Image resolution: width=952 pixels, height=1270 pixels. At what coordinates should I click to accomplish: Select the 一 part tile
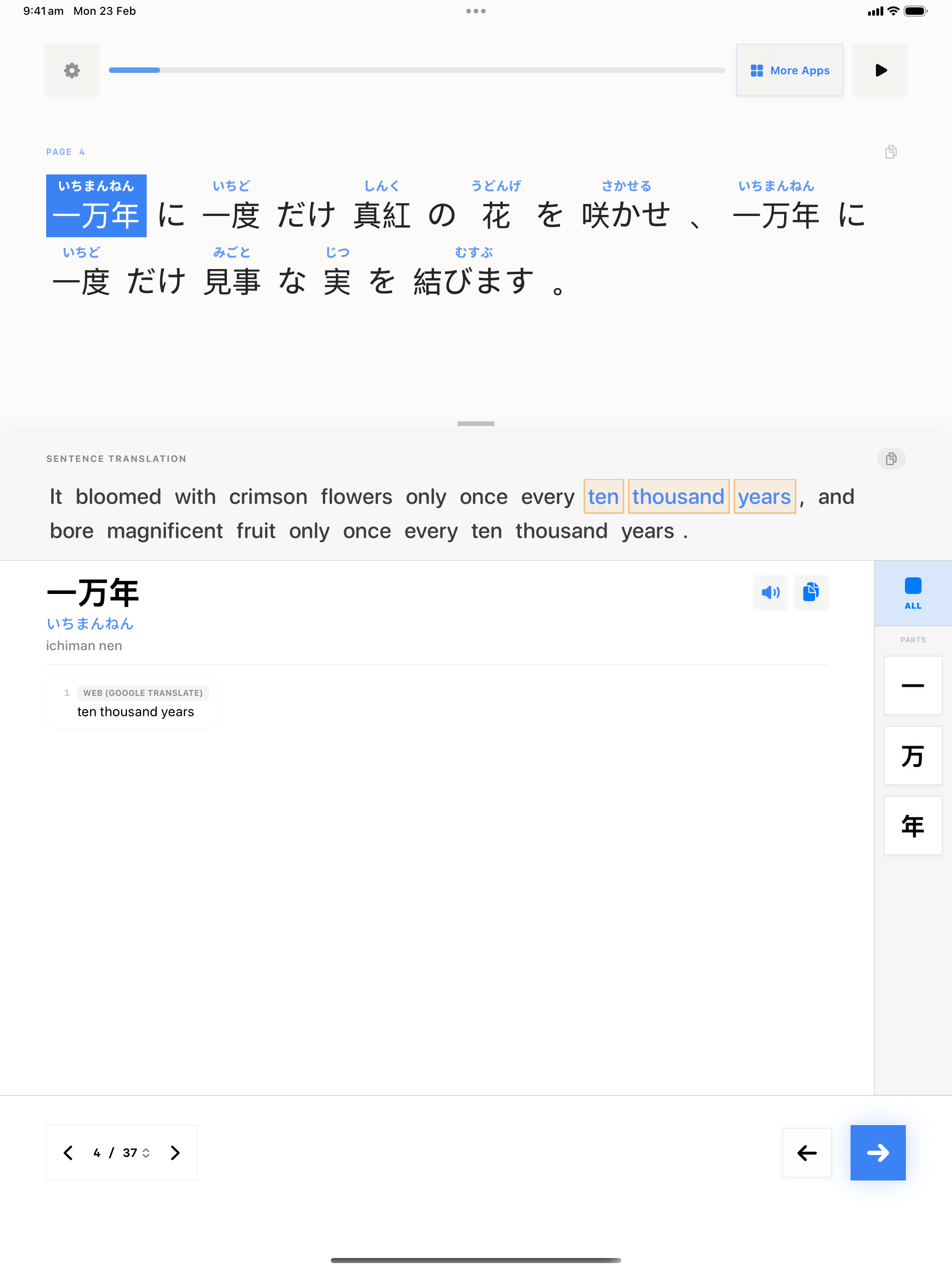912,685
